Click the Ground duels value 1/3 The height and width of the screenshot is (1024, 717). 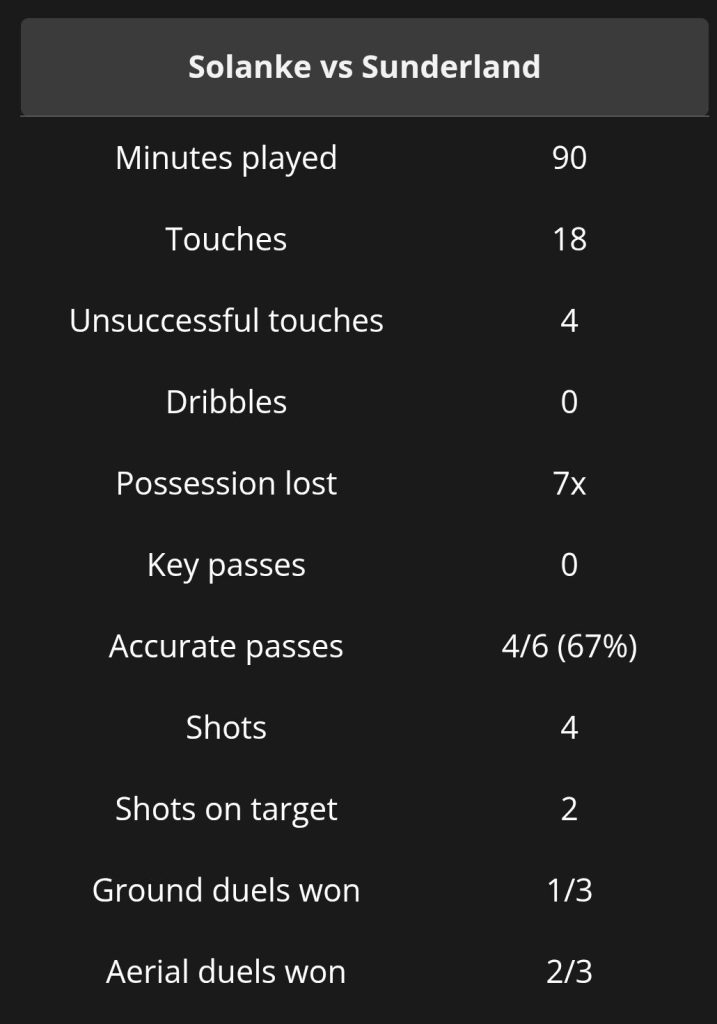[x=569, y=890]
